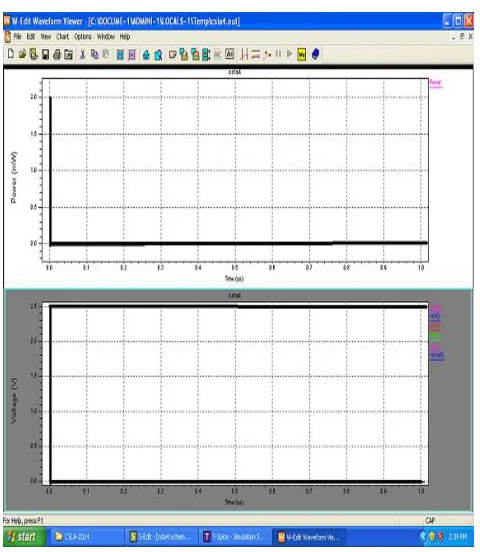Image resolution: width=480 pixels, height=552 pixels.
Task: Click the Play/resume arrow icon
Action: point(289,54)
